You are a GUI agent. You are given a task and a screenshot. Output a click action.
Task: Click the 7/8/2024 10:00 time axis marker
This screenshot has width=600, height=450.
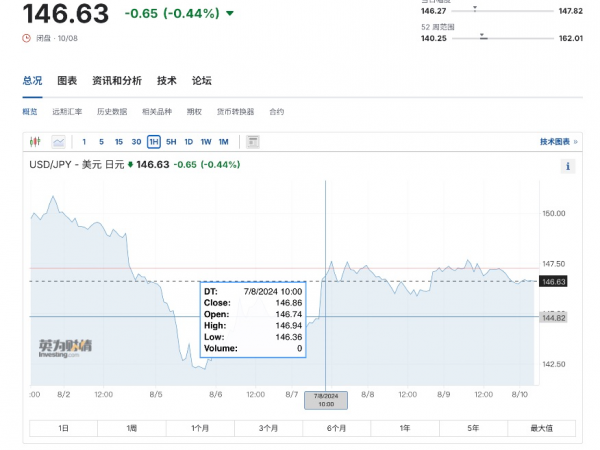tap(326, 400)
